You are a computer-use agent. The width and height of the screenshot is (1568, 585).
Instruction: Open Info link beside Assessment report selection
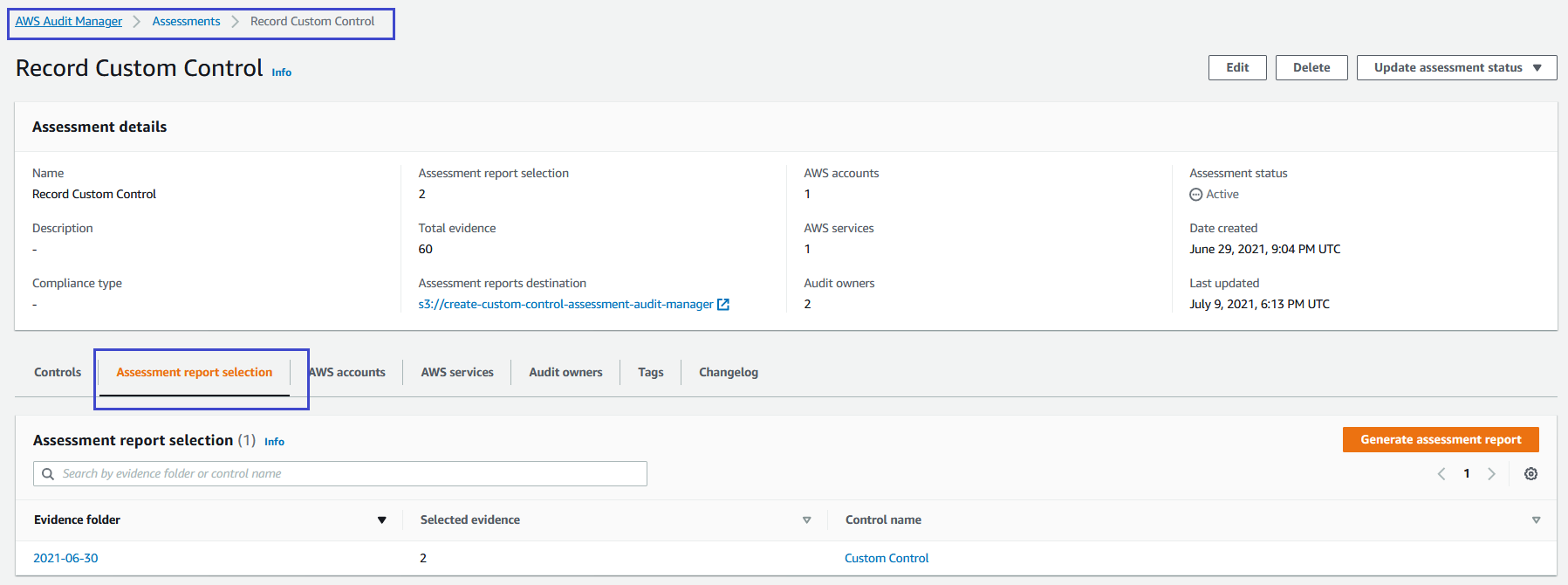[274, 442]
